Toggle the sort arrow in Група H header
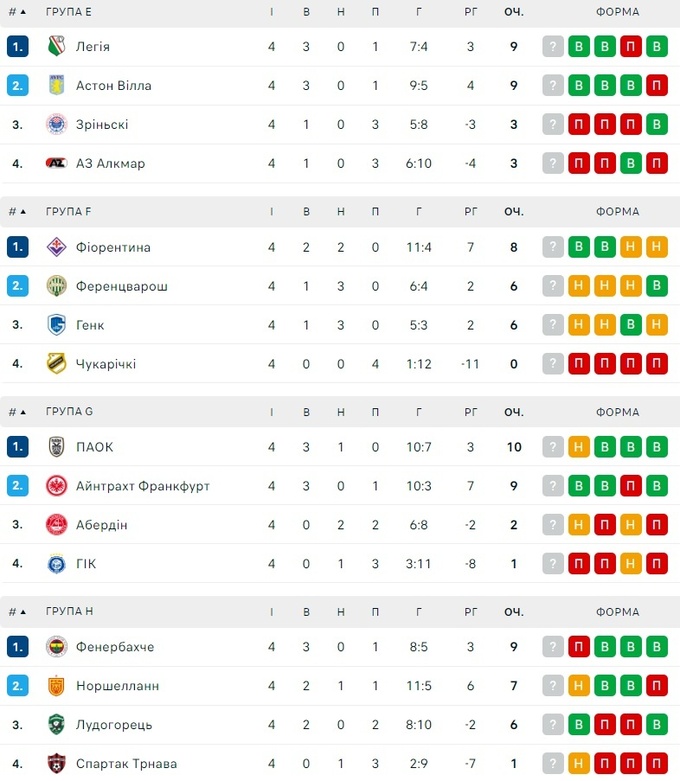This screenshot has height=781, width=680. click(23, 612)
